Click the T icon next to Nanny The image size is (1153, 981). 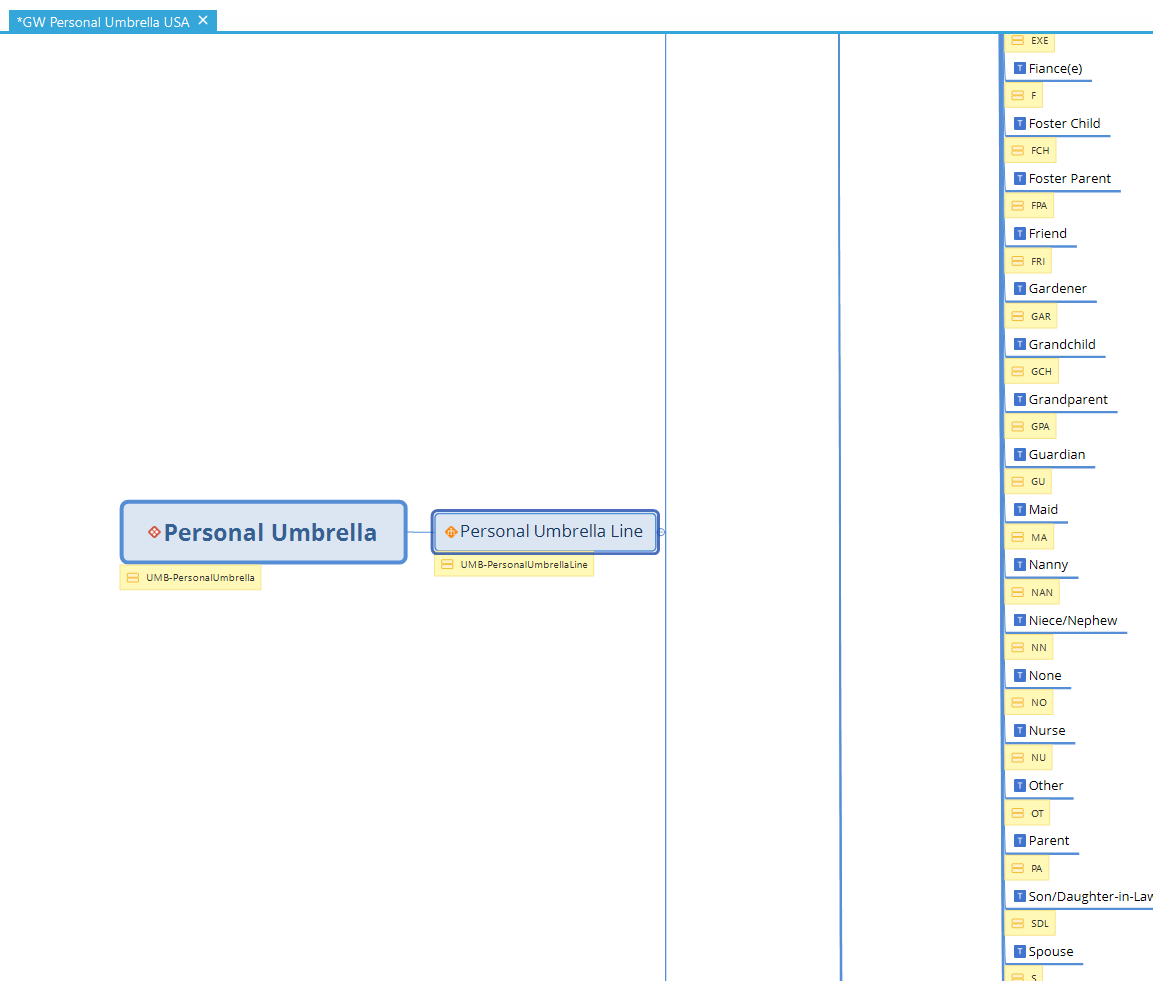[1019, 565]
